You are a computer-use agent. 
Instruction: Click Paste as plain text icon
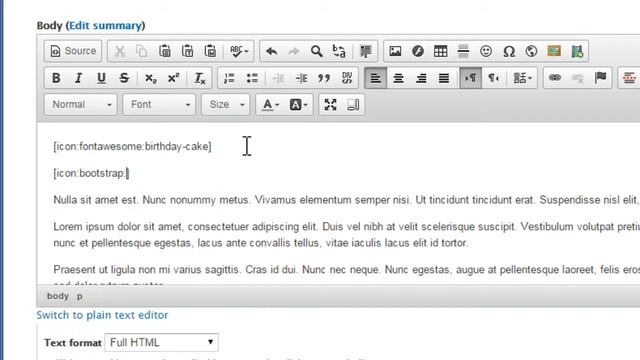187,51
